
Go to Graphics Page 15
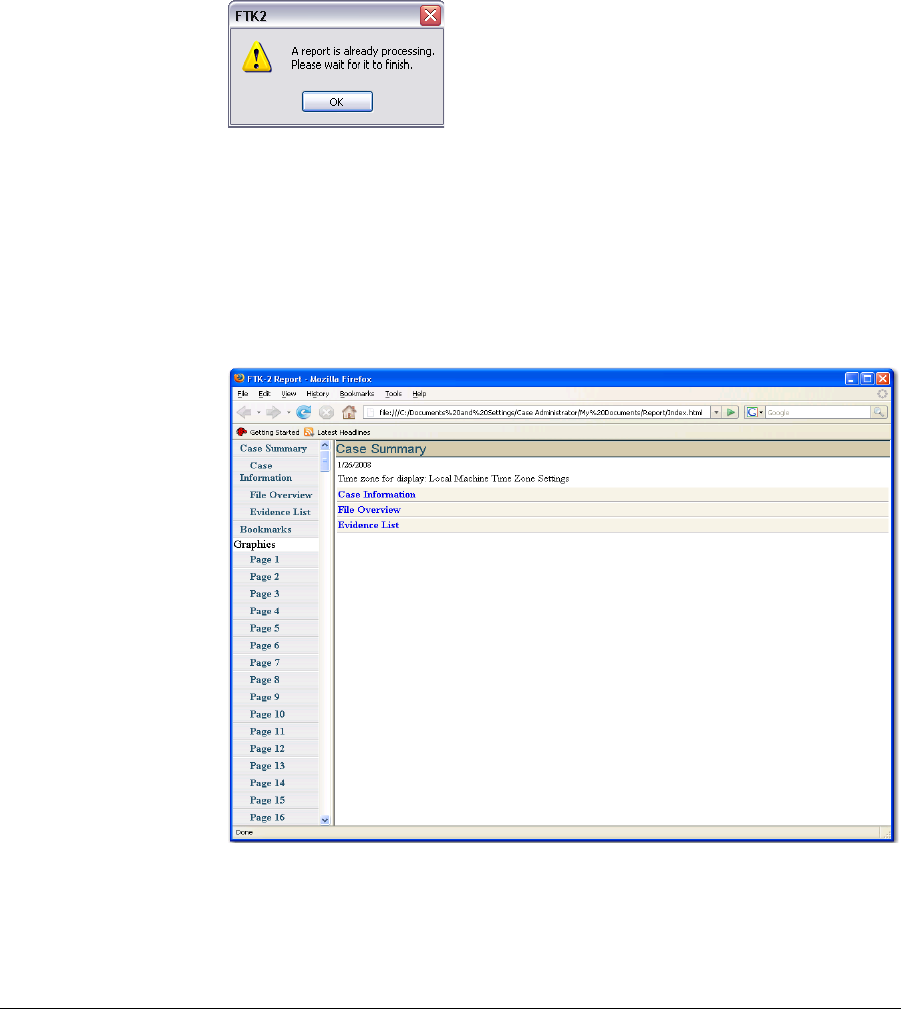click(x=267, y=801)
